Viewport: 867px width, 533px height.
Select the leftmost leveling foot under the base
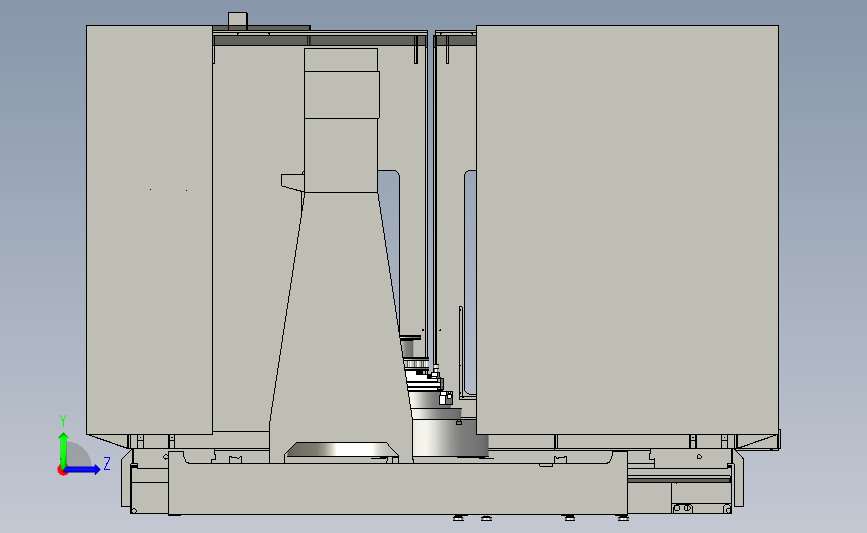(458, 518)
